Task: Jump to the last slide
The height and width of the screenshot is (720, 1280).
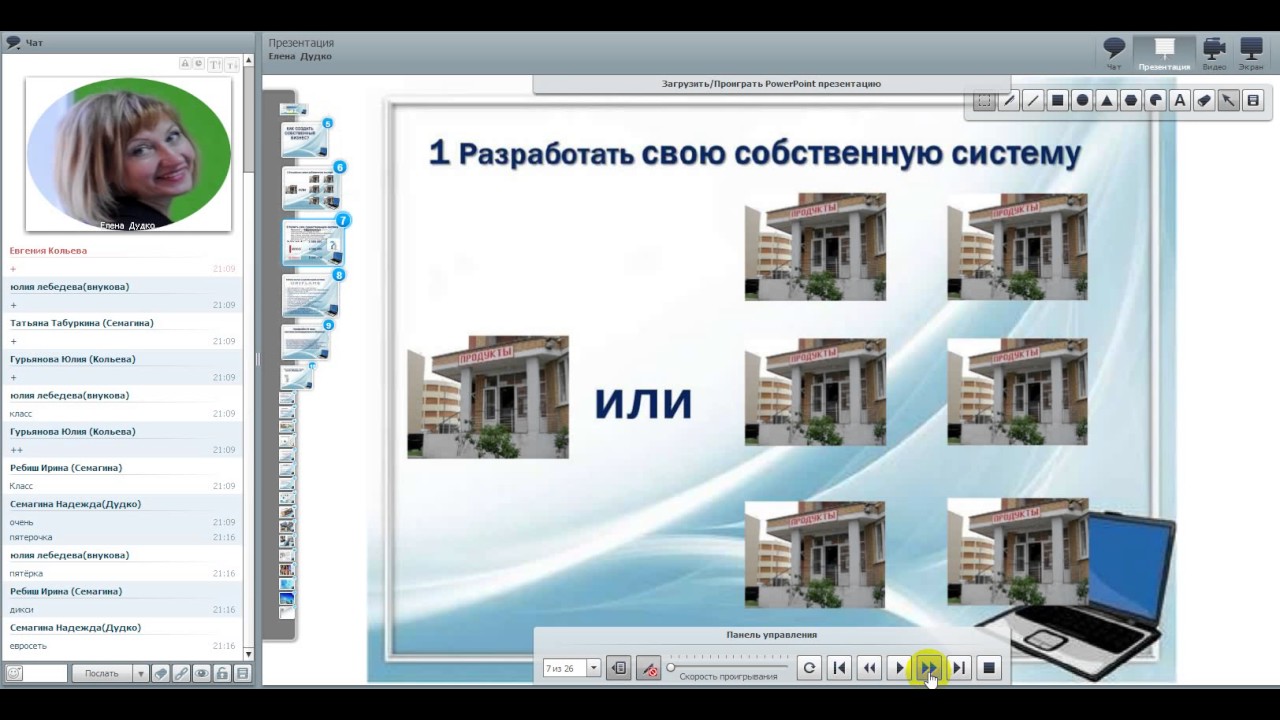Action: coord(959,668)
